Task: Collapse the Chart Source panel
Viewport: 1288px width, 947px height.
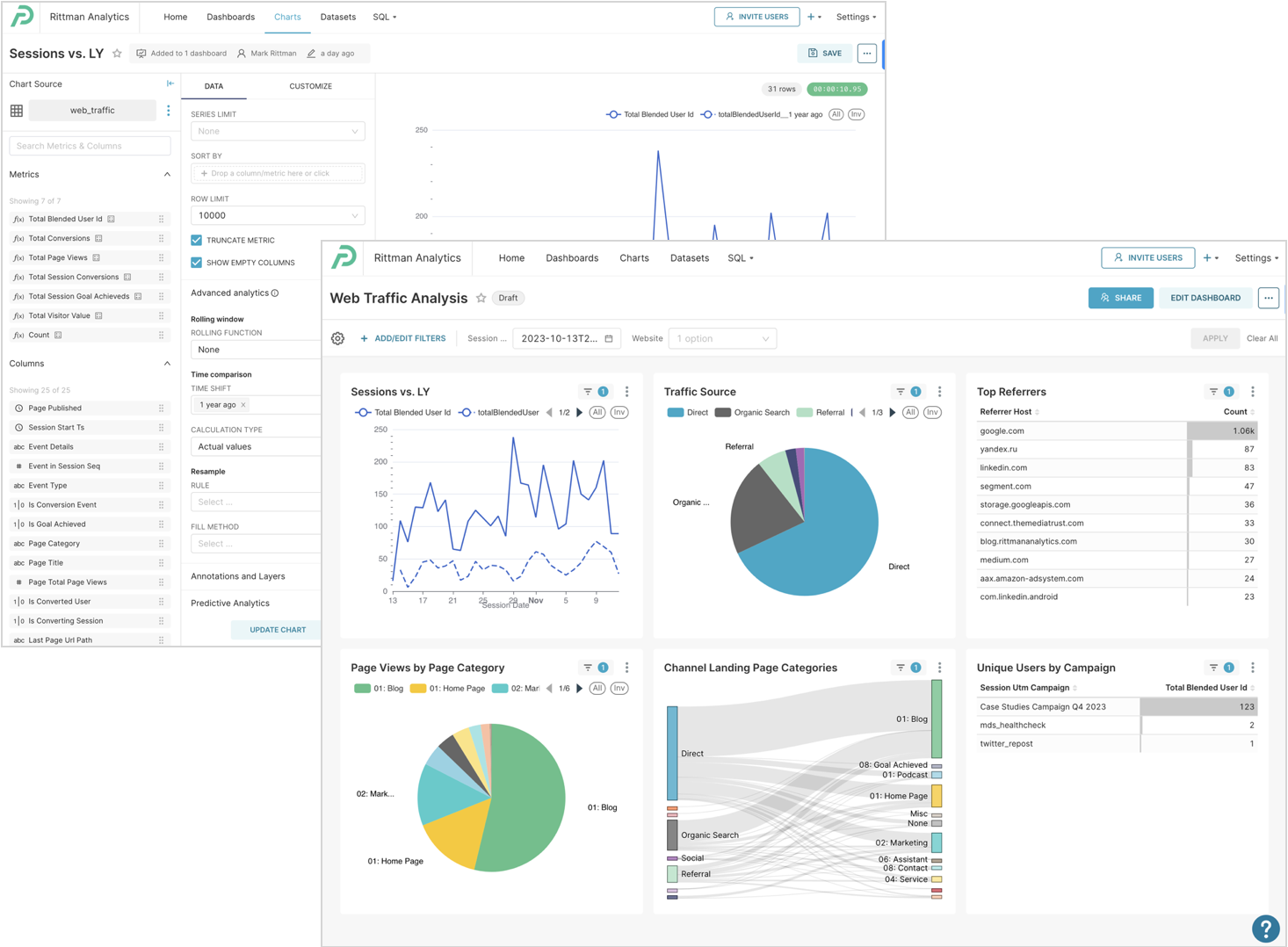Action: coord(170,83)
